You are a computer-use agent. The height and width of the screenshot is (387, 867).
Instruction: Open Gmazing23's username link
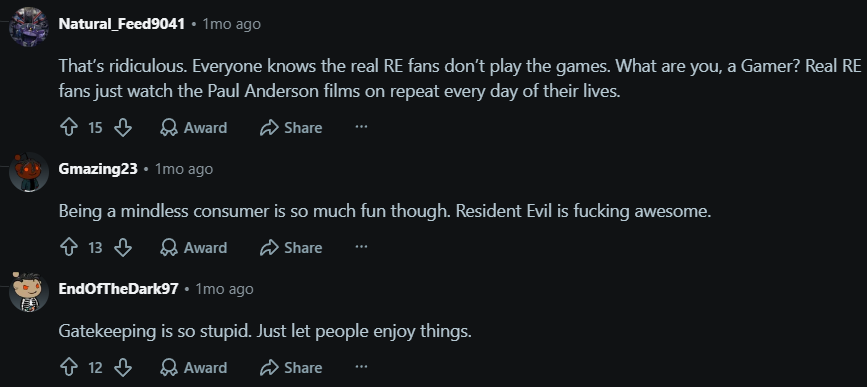click(x=98, y=169)
